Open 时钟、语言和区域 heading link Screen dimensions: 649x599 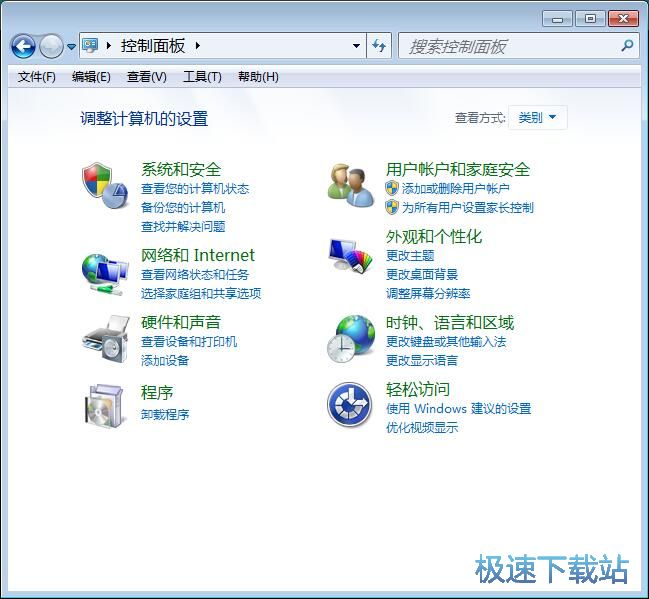pyautogui.click(x=450, y=322)
